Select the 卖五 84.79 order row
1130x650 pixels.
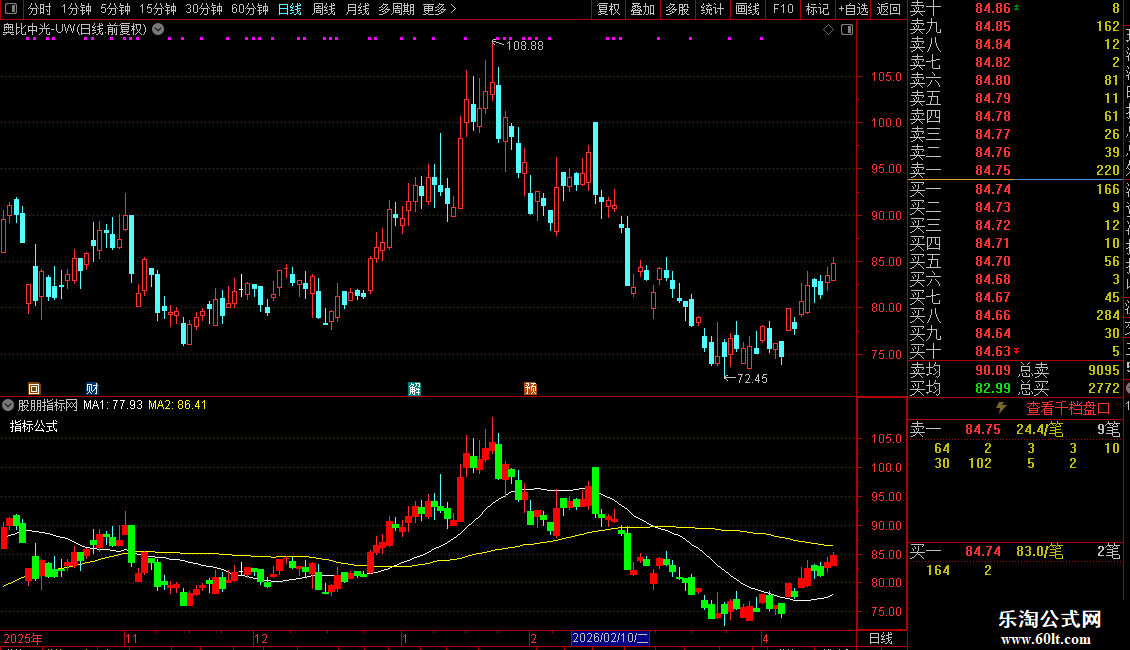(1015, 98)
